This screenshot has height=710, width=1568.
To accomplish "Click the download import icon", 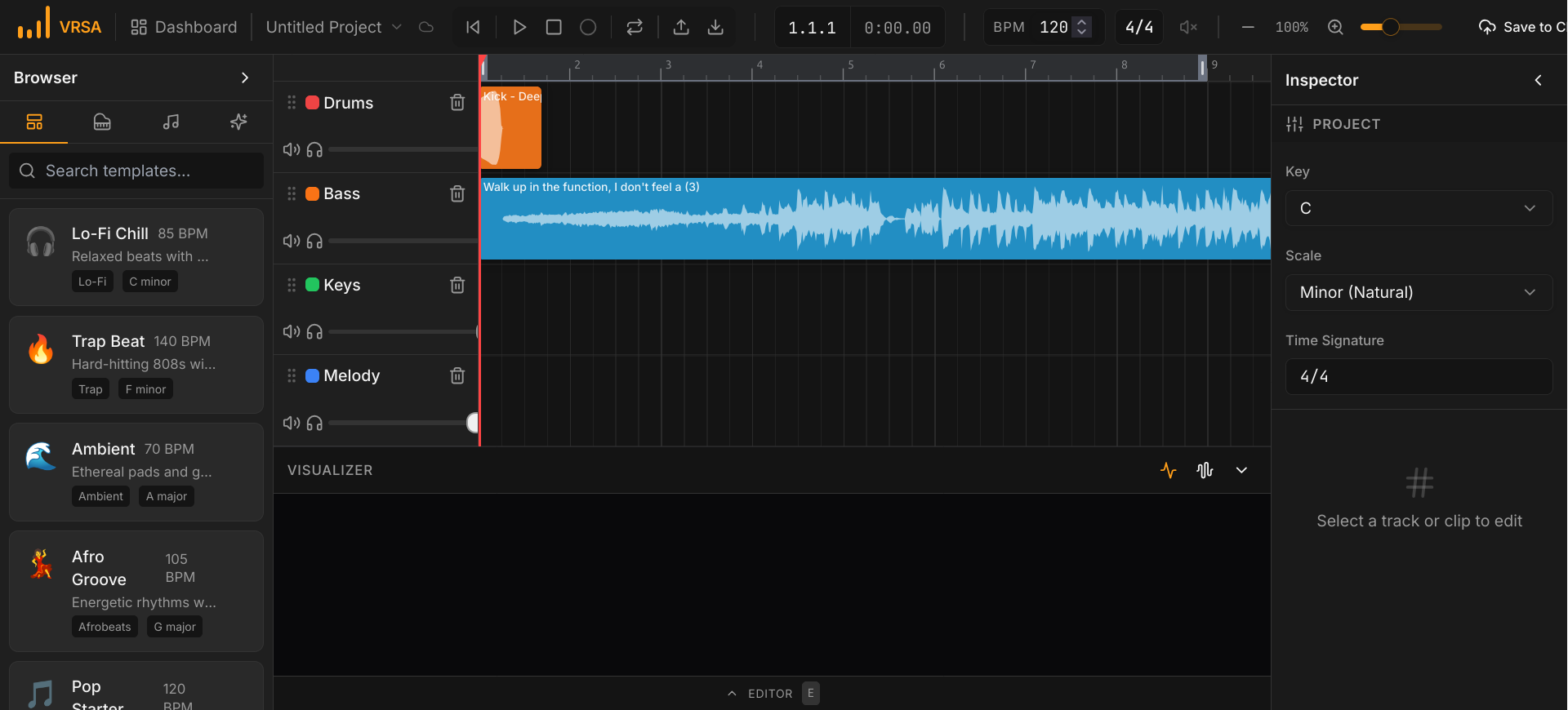I will click(x=715, y=27).
